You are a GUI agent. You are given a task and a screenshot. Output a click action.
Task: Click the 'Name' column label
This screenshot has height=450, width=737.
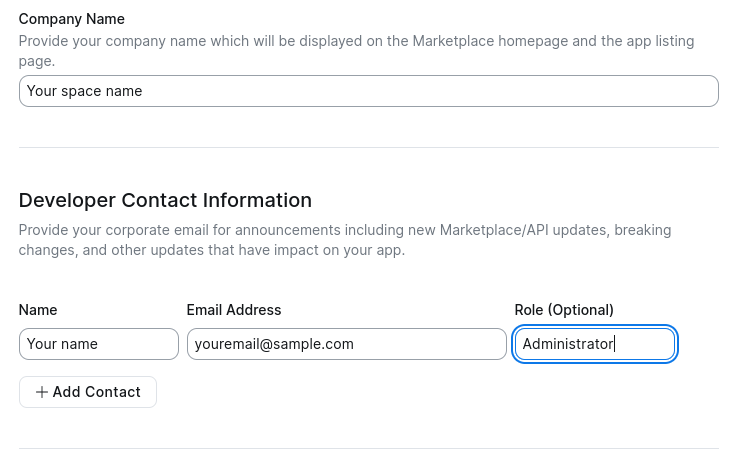(x=38, y=310)
